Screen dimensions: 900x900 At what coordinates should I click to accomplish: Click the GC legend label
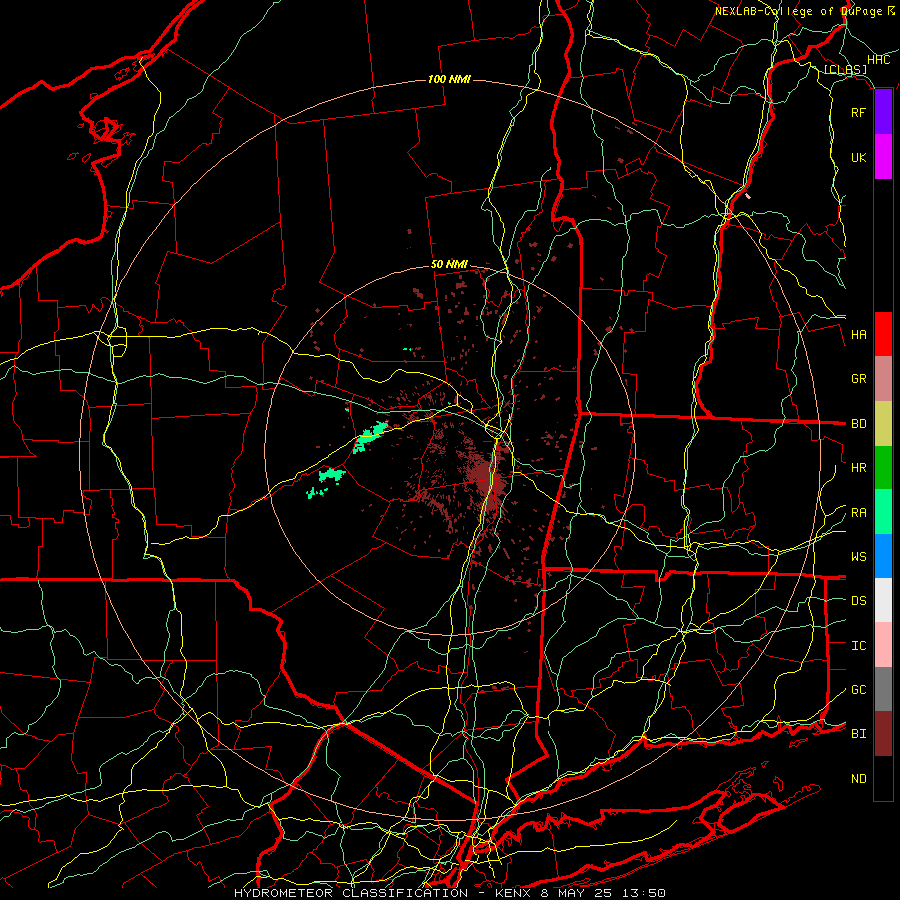tap(858, 689)
